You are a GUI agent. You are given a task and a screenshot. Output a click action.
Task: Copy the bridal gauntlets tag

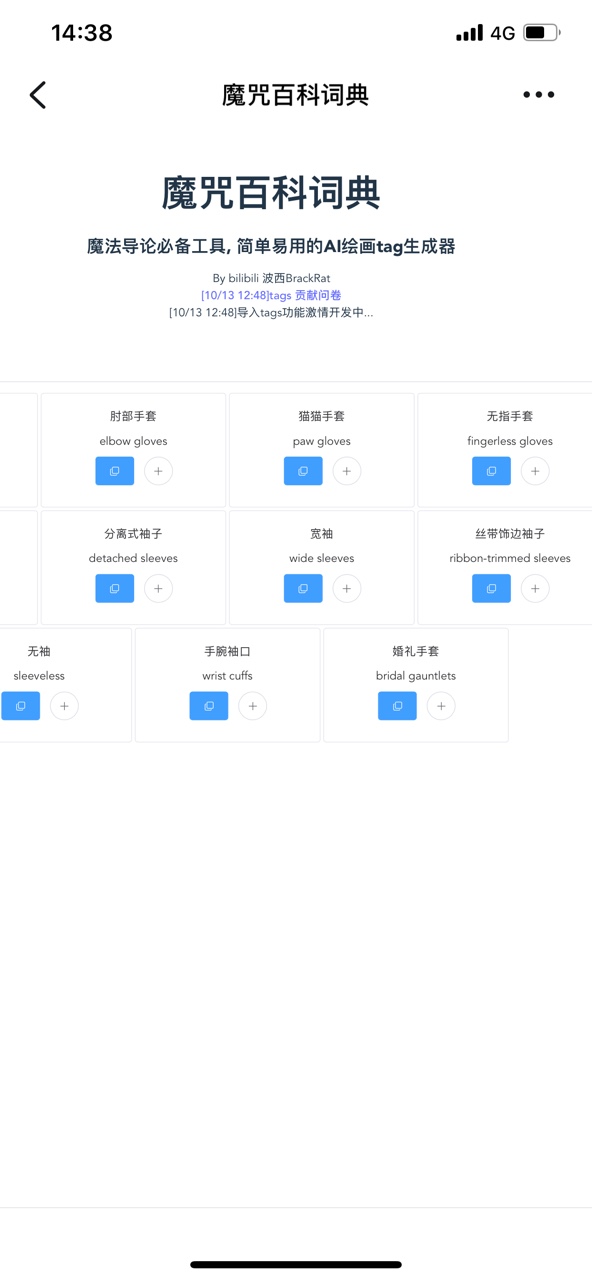pos(397,706)
